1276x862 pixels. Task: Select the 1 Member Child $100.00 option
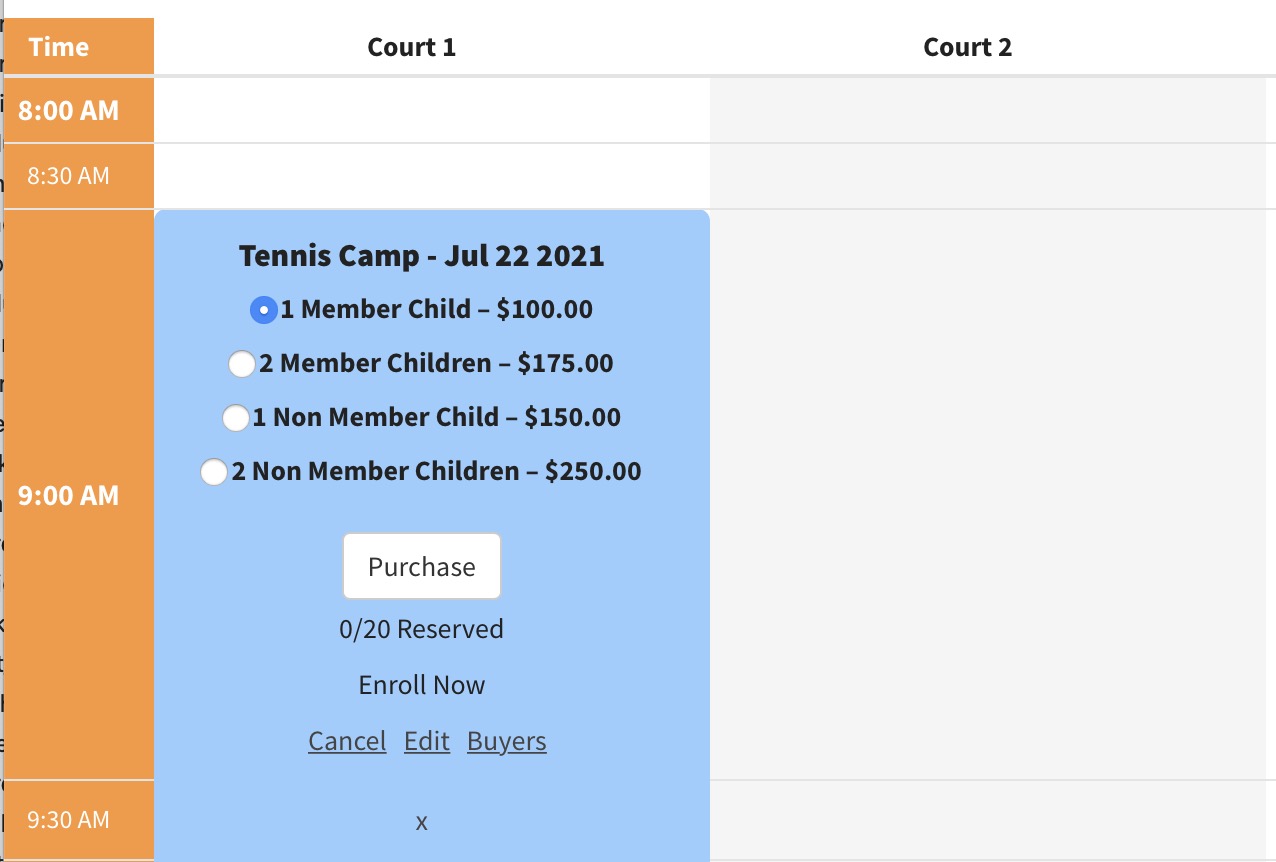coord(263,310)
